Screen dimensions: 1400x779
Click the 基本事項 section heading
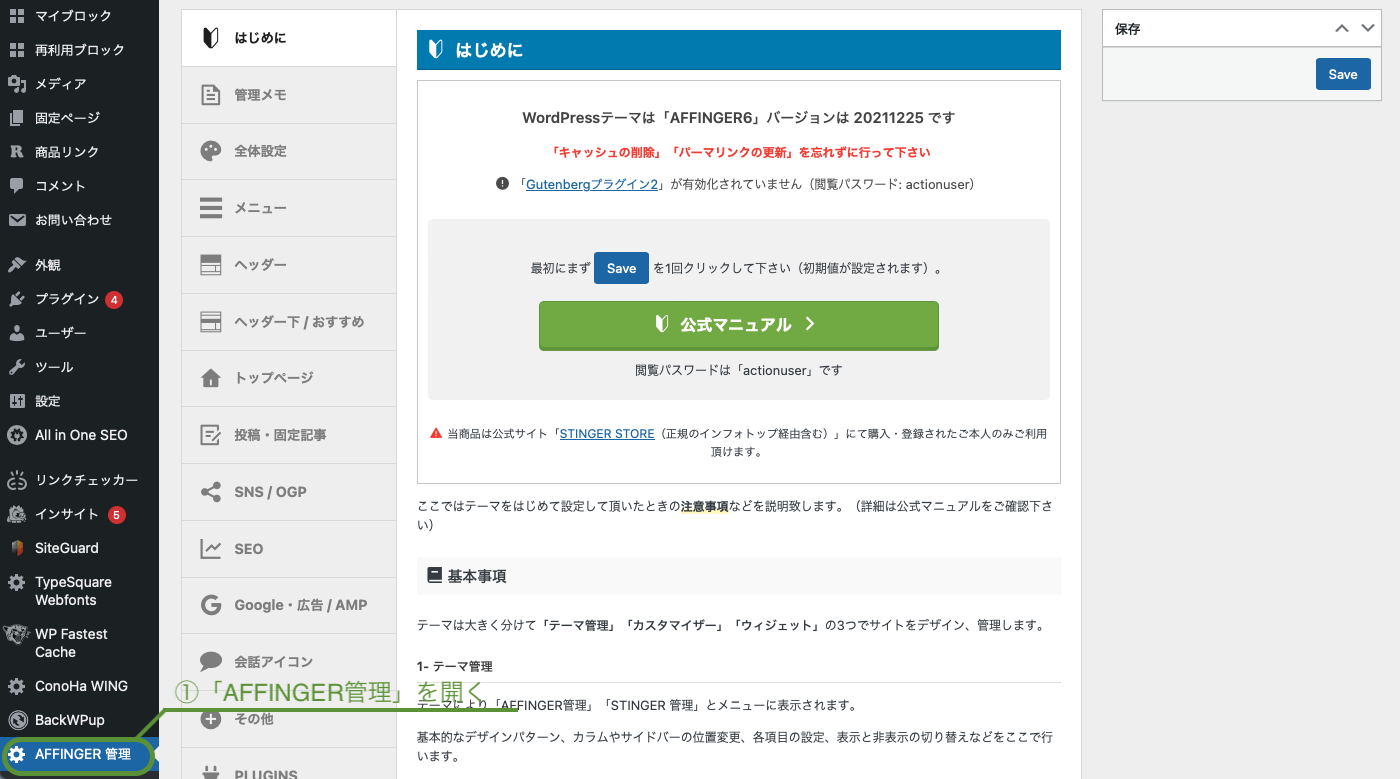point(739,576)
